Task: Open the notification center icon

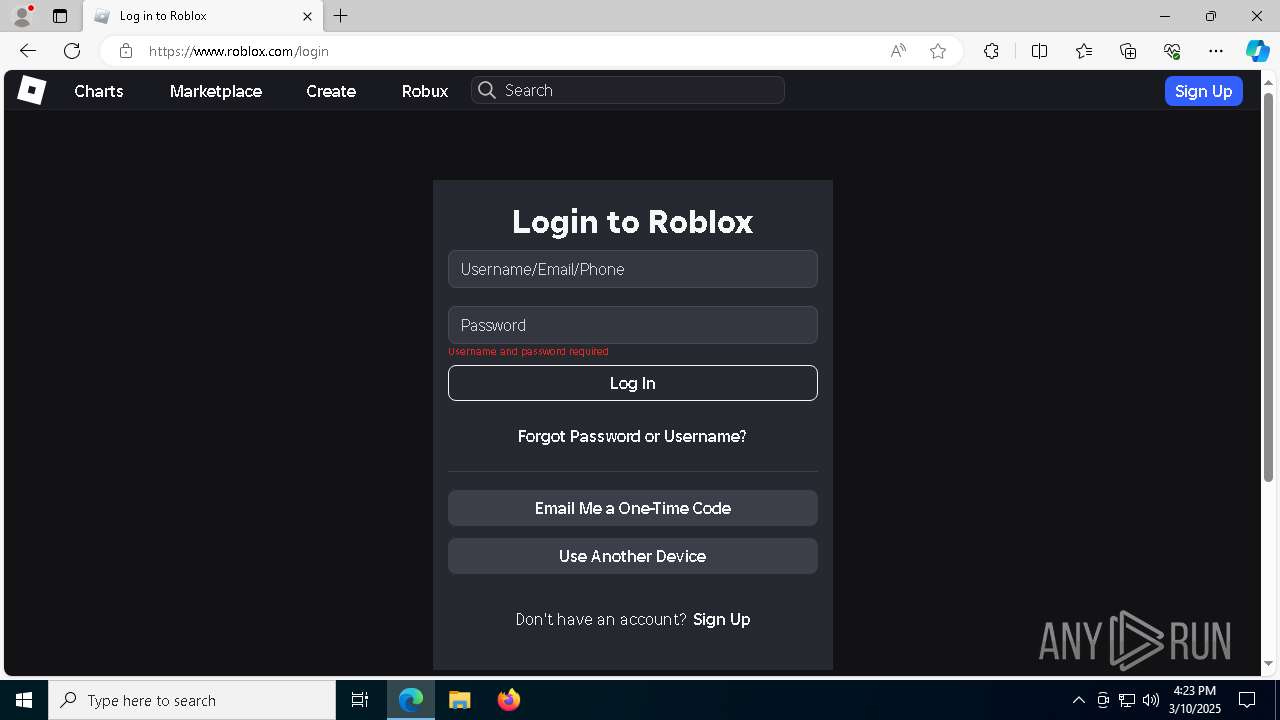Action: 1247,700
